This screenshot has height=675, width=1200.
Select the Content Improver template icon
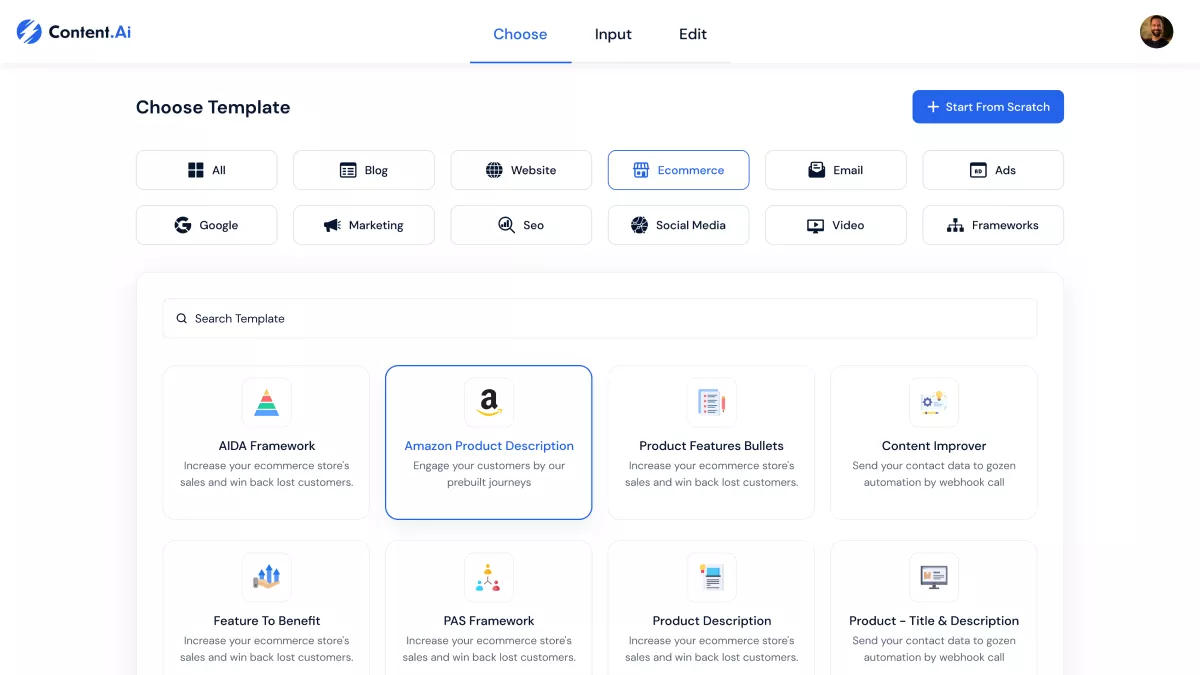pyautogui.click(x=934, y=403)
